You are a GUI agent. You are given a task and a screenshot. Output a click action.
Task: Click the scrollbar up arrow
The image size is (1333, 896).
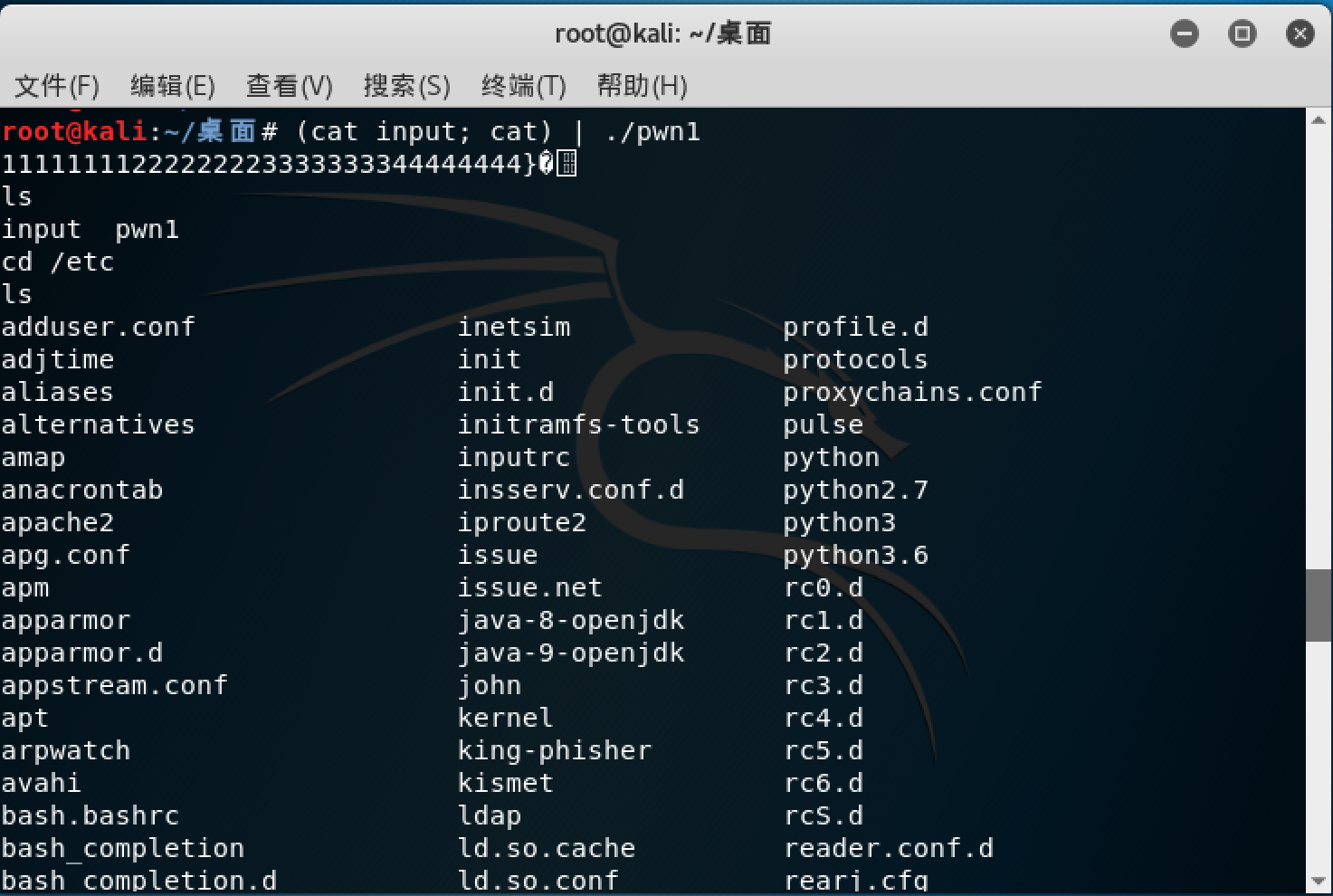1319,119
